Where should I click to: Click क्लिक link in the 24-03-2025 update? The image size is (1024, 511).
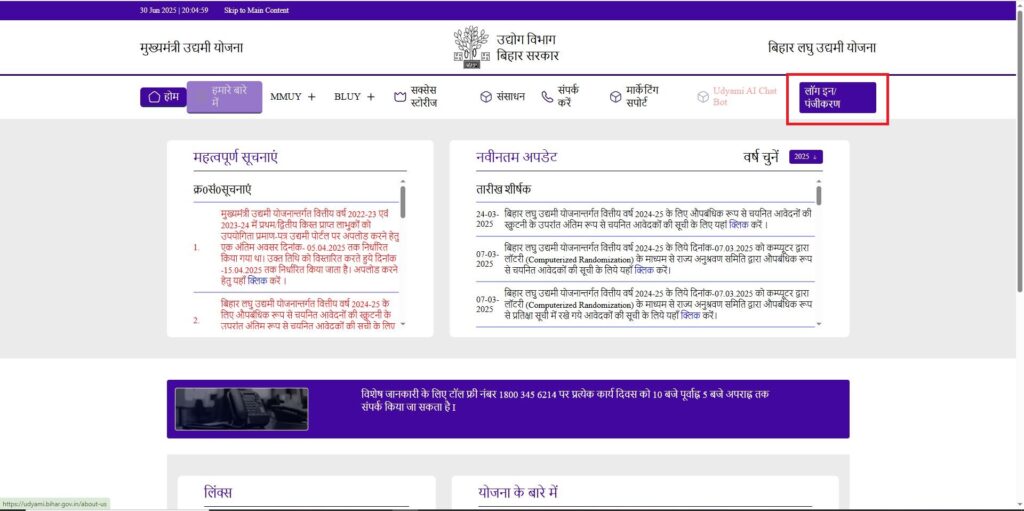pos(741,224)
